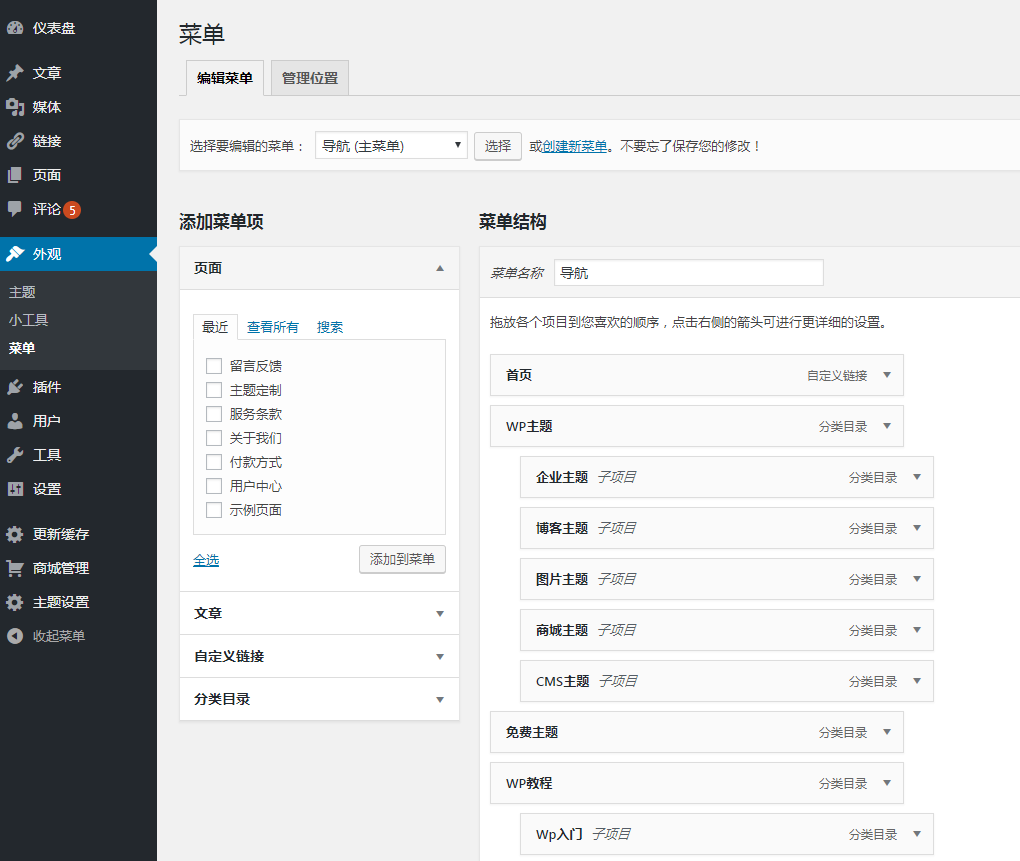Image resolution: width=1020 pixels, height=861 pixels.
Task: Open the 菜单 submenu item
Action: [x=22, y=348]
